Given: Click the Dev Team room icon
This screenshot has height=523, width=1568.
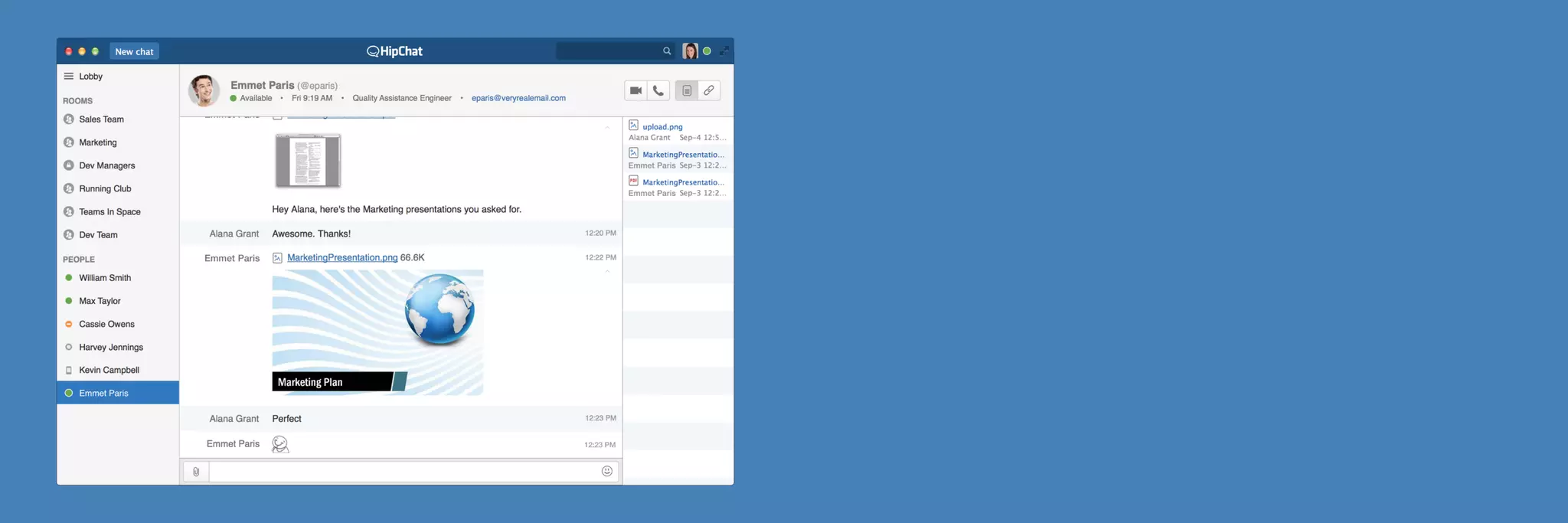Looking at the screenshot, I should point(69,235).
